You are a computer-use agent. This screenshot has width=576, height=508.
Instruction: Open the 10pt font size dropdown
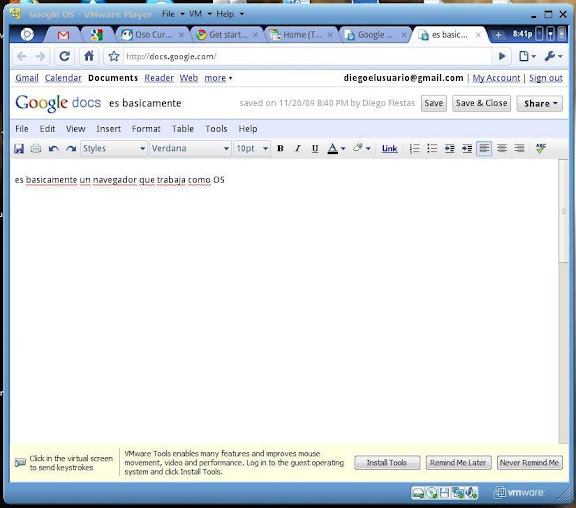[252, 148]
